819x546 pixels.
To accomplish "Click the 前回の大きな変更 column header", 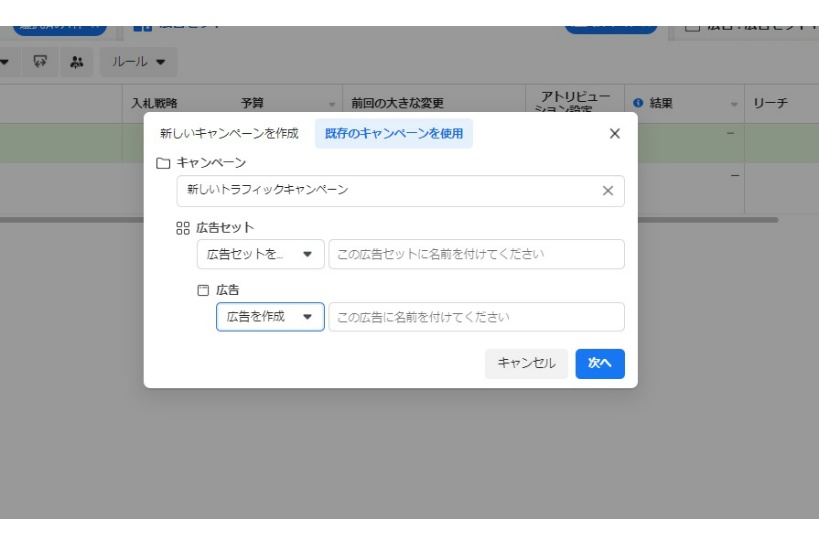I will click(397, 103).
